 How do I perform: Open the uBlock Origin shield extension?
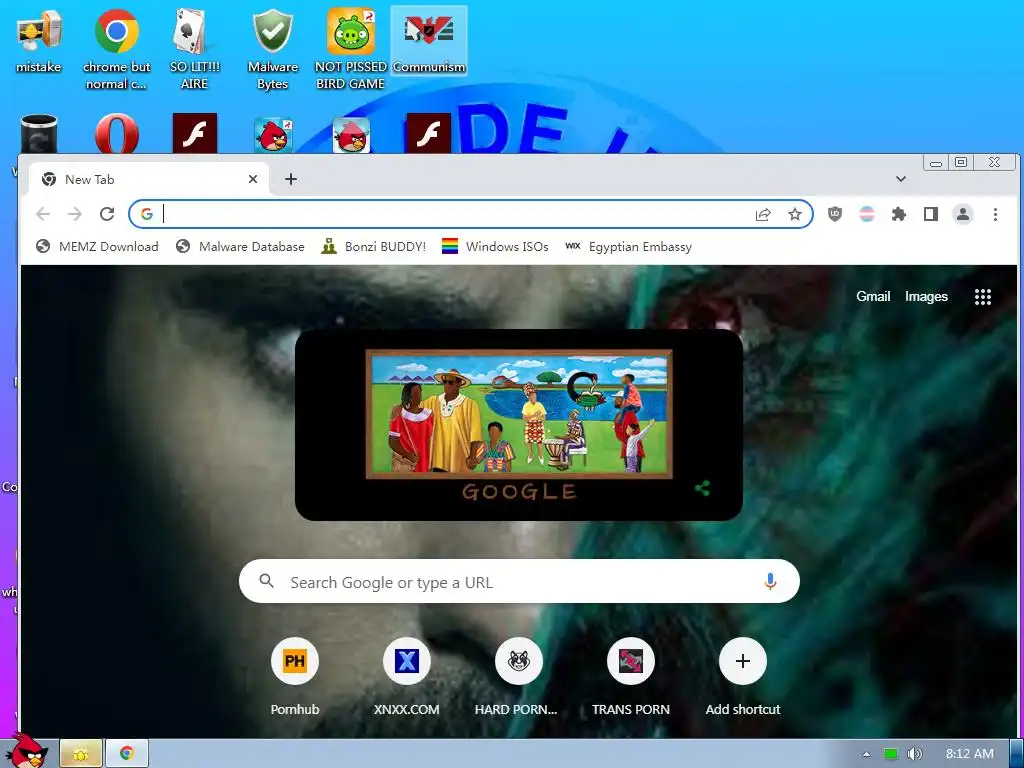835,214
